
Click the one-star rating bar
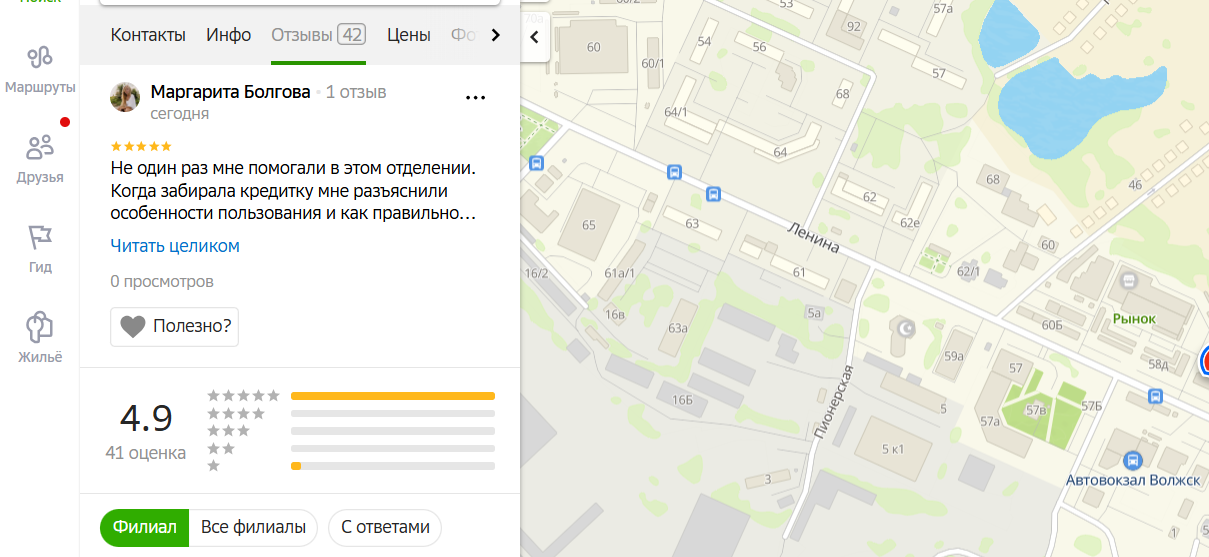pyautogui.click(x=393, y=466)
